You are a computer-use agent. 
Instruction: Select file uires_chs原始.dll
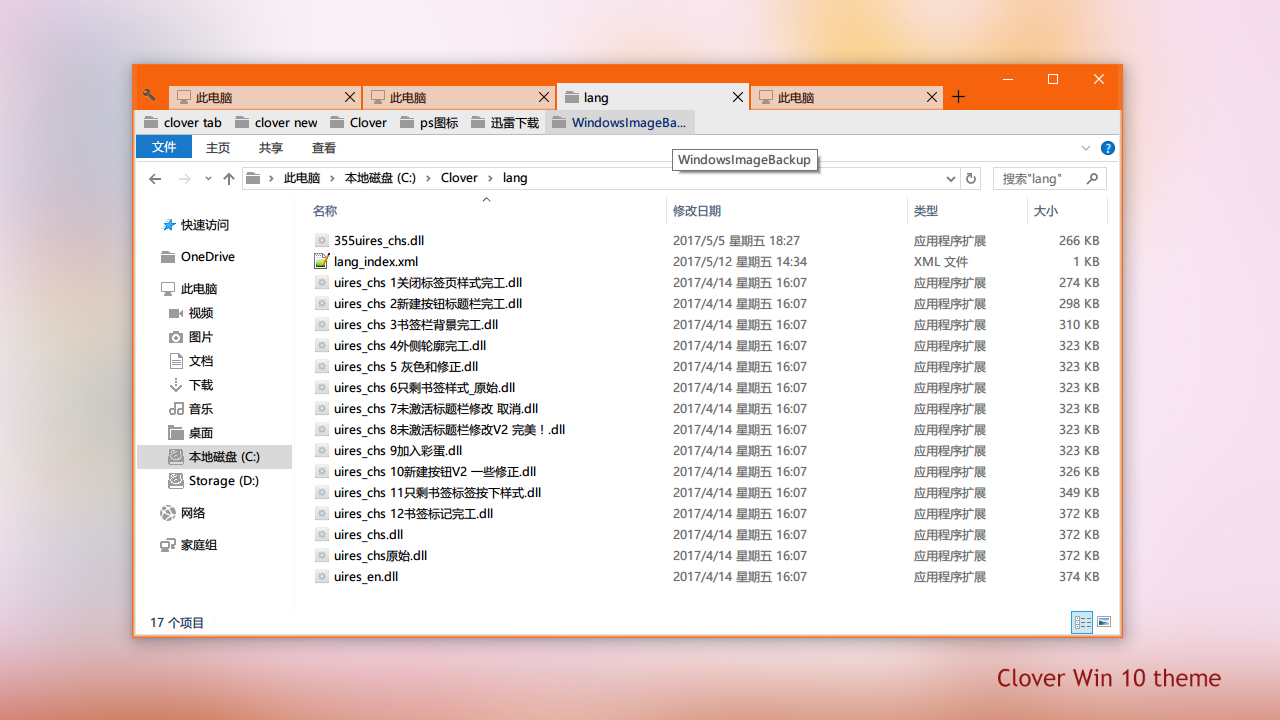coord(380,556)
